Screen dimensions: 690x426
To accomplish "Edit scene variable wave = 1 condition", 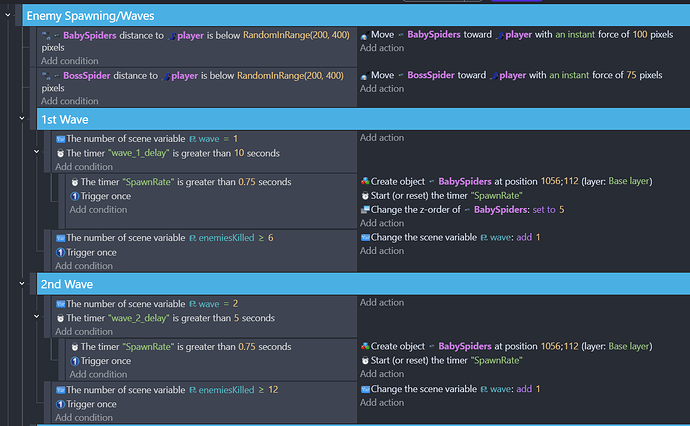I will coord(147,139).
